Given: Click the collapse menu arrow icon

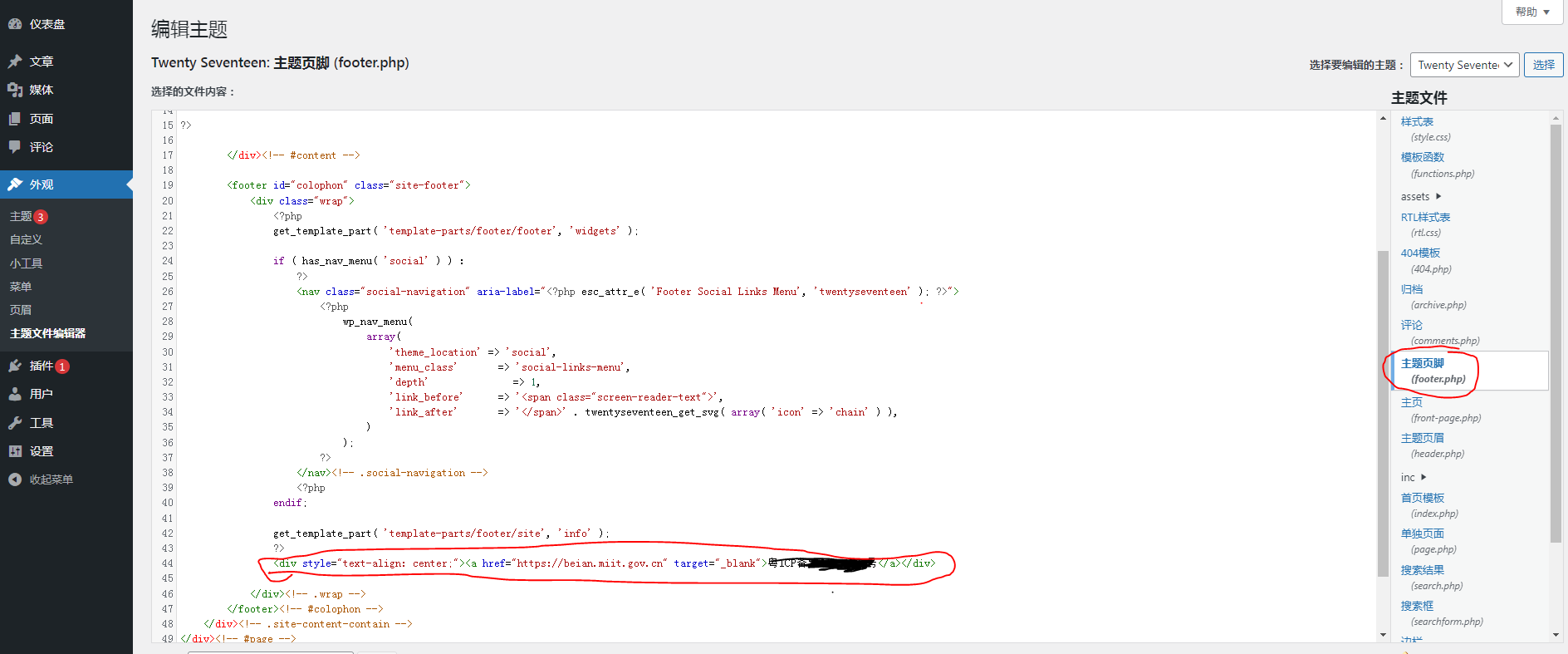Looking at the screenshot, I should [x=15, y=479].
